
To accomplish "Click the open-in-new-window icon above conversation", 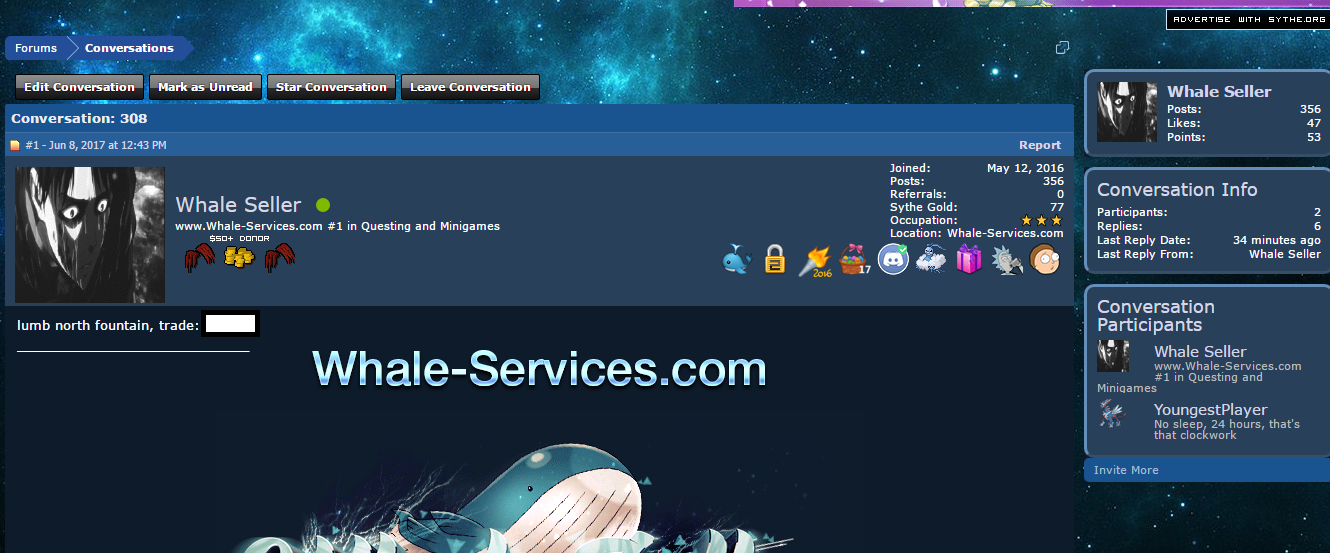I will pyautogui.click(x=1063, y=48).
